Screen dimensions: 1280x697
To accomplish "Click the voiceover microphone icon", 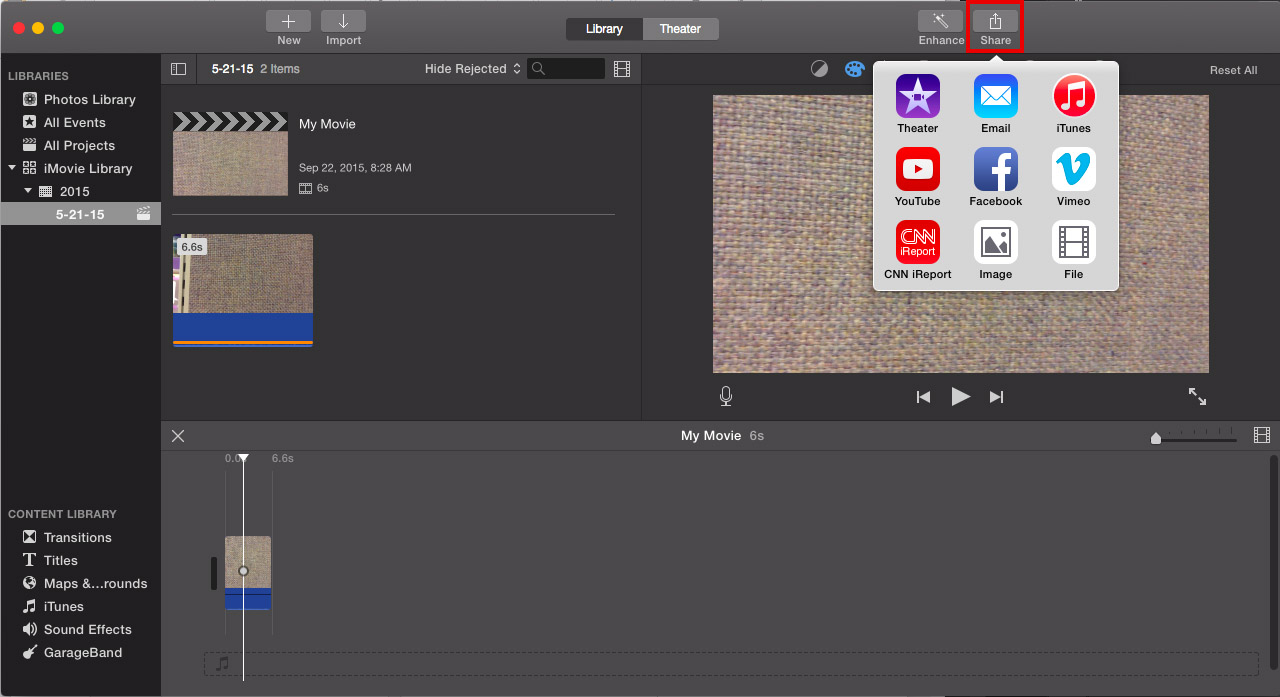I will tap(726, 397).
